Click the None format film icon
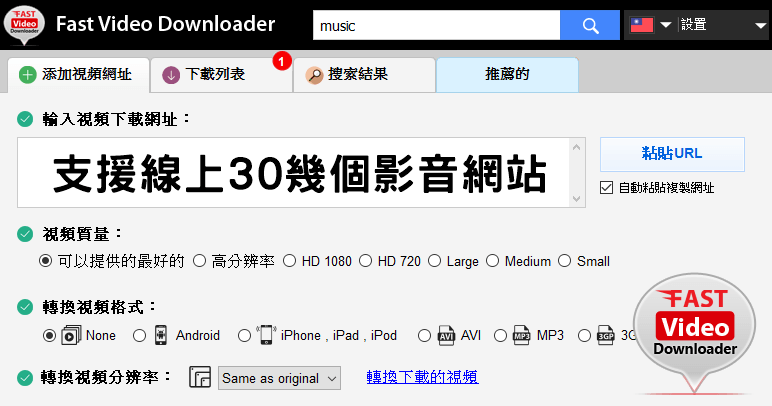The height and width of the screenshot is (406, 772). [x=71, y=336]
